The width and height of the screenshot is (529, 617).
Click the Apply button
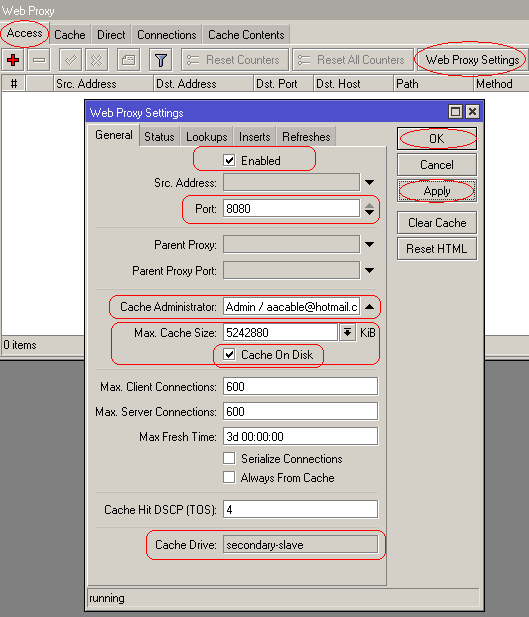[437, 191]
